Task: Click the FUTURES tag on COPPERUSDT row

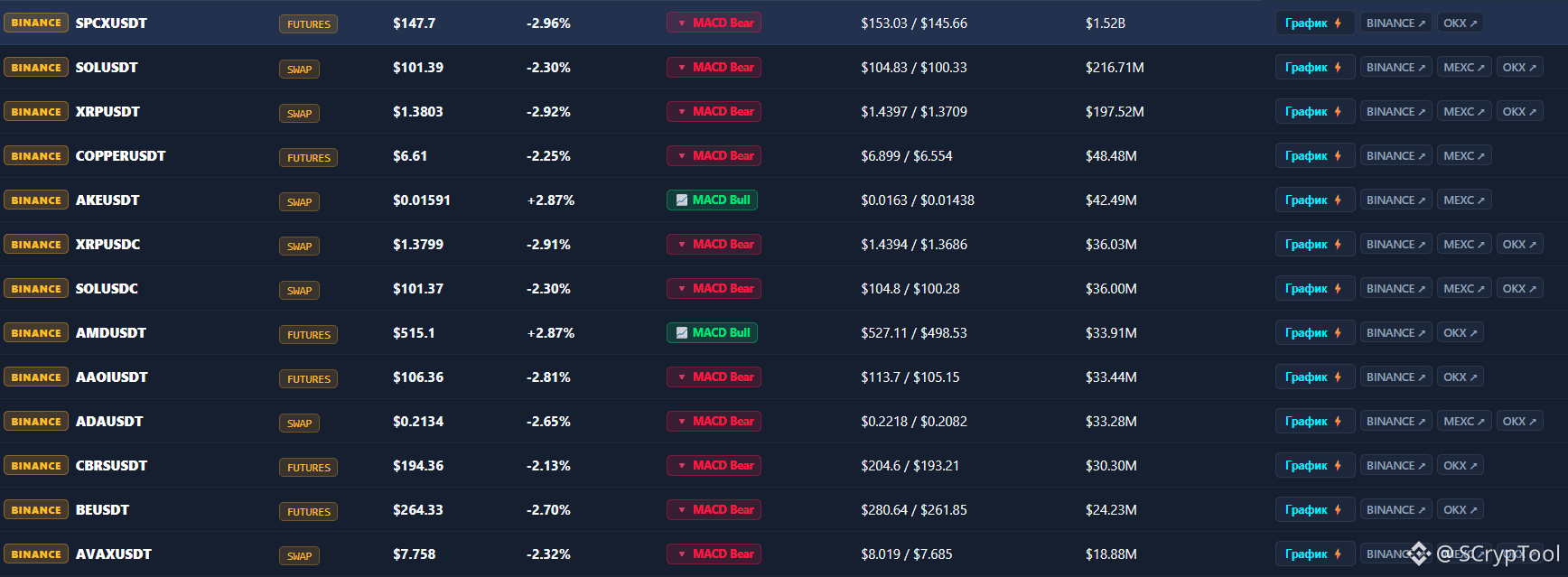Action: [308, 157]
